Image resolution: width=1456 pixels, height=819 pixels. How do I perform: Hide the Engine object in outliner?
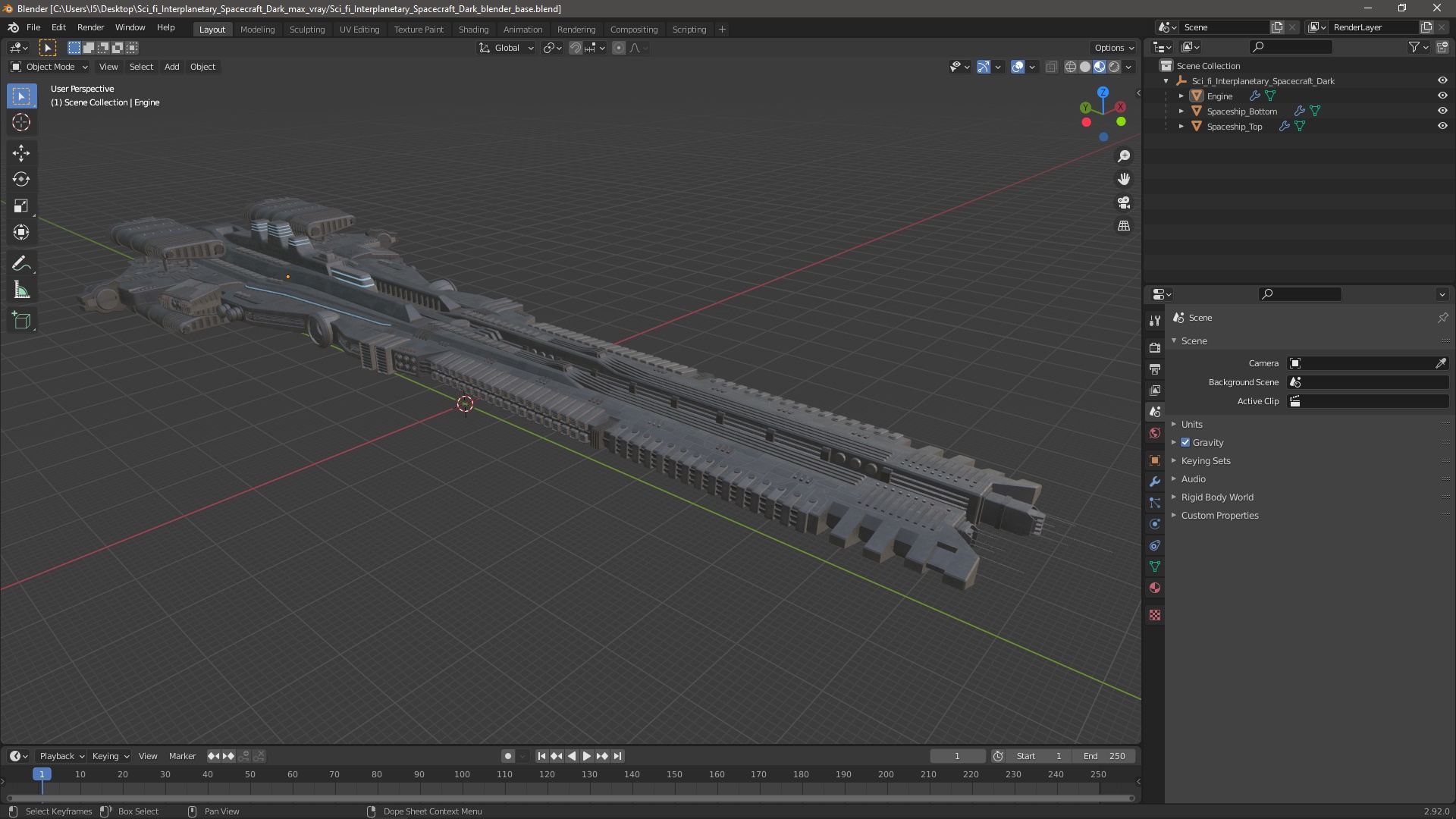pos(1442,96)
